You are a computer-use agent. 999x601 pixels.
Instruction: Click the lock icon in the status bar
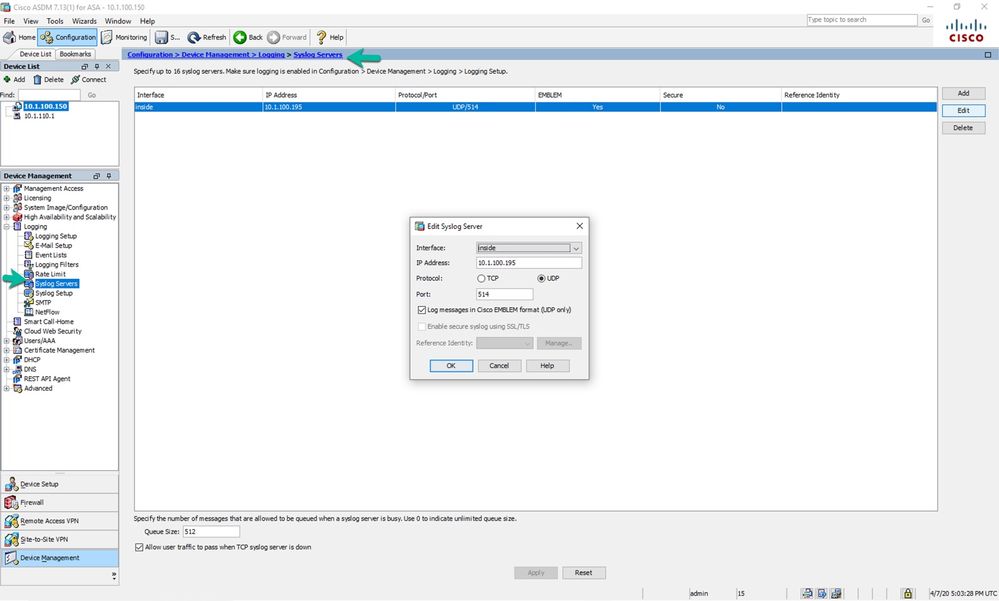[908, 593]
